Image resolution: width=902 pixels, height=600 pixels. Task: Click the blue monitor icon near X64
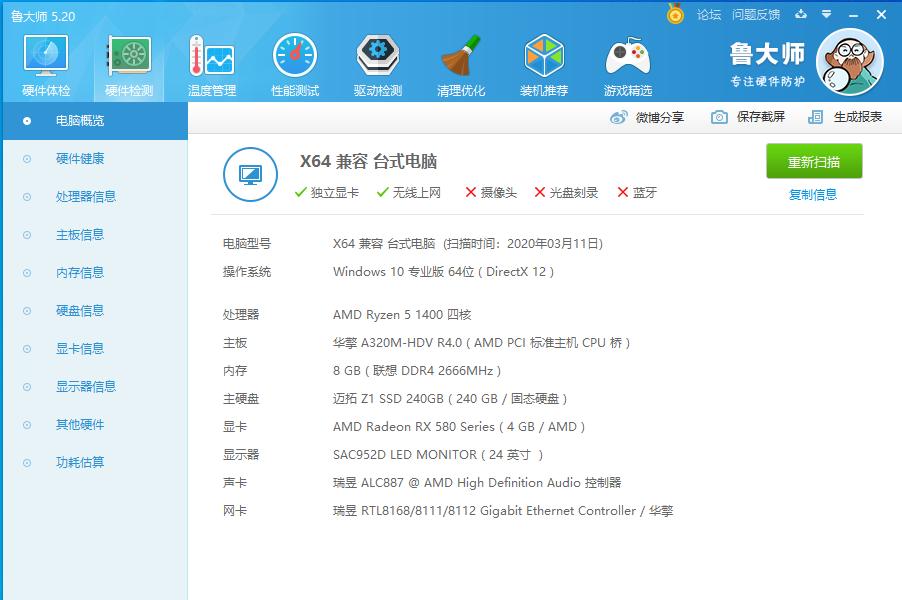click(250, 173)
